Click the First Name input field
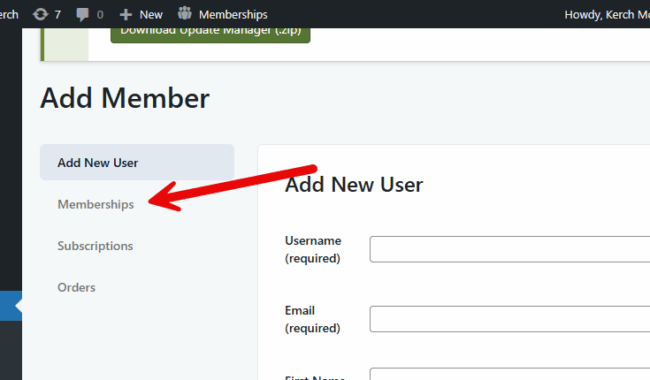The image size is (650, 380). (510, 374)
